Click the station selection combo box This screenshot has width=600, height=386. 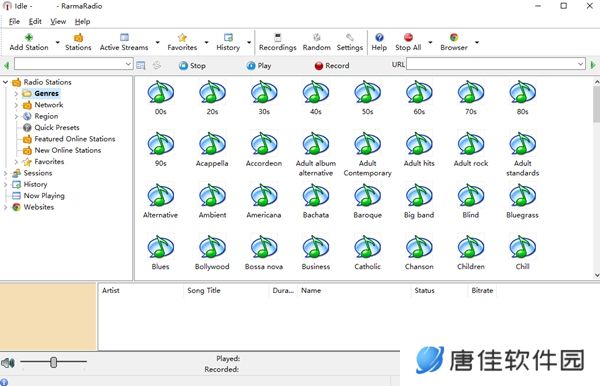[x=73, y=64]
